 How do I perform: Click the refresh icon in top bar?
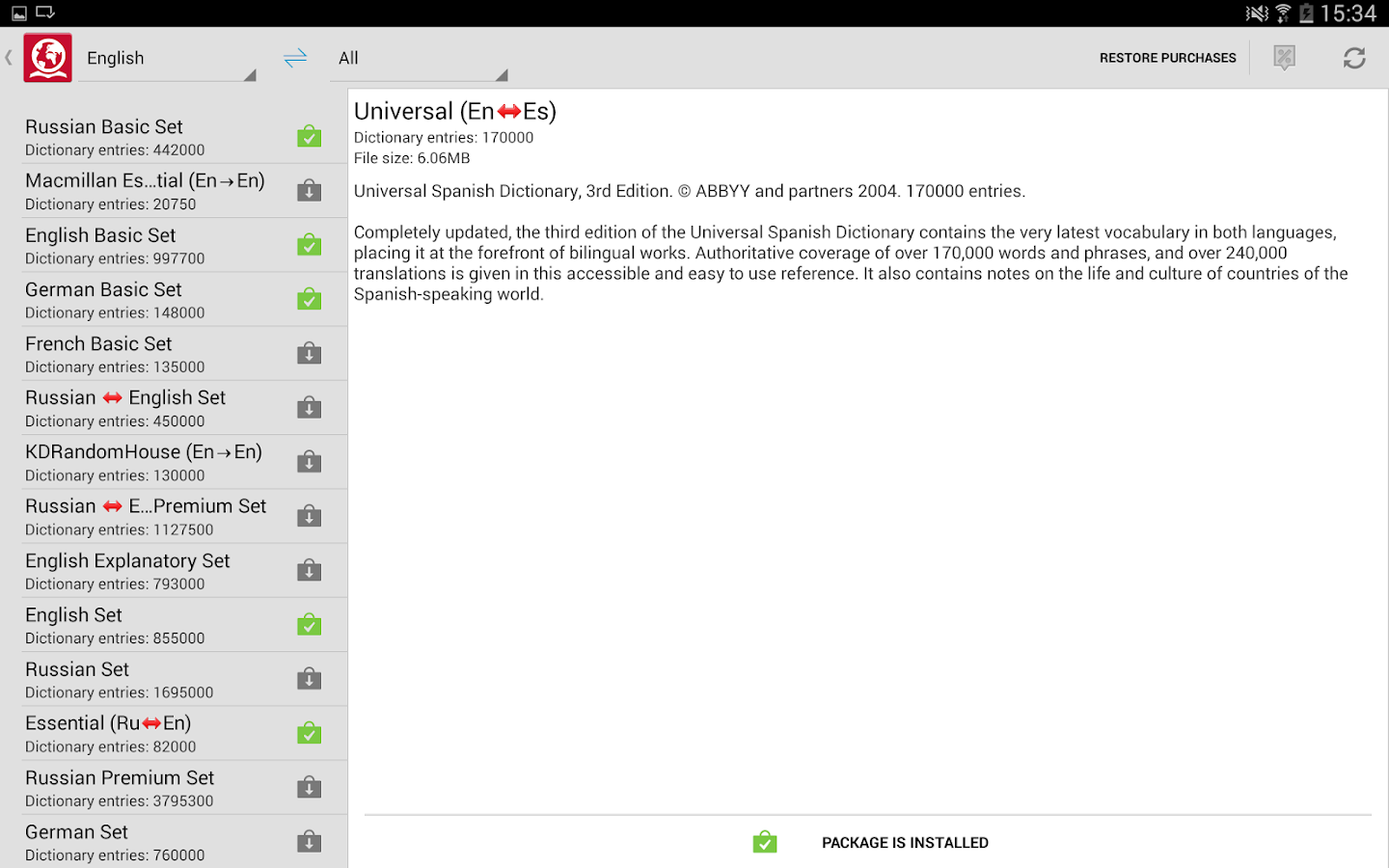[1354, 58]
